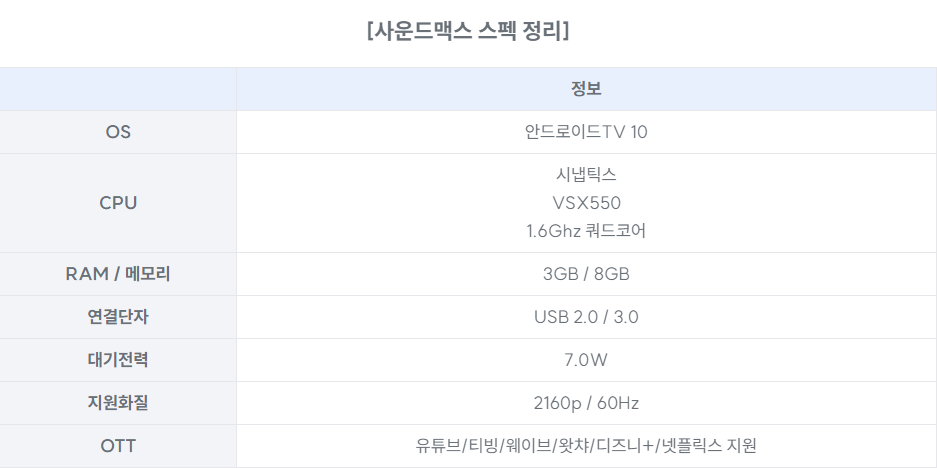Select the OS row label
937x468 pixels.
pos(118,132)
